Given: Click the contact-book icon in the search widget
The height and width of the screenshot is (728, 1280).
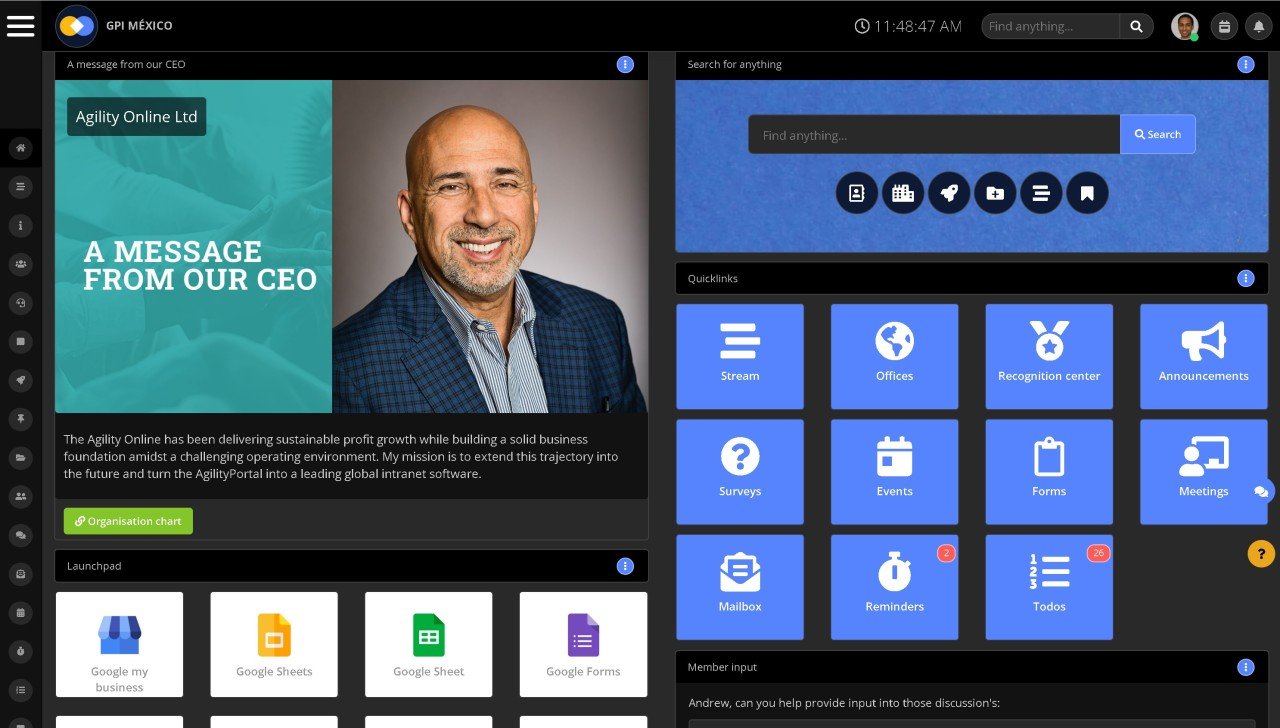Looking at the screenshot, I should point(857,193).
